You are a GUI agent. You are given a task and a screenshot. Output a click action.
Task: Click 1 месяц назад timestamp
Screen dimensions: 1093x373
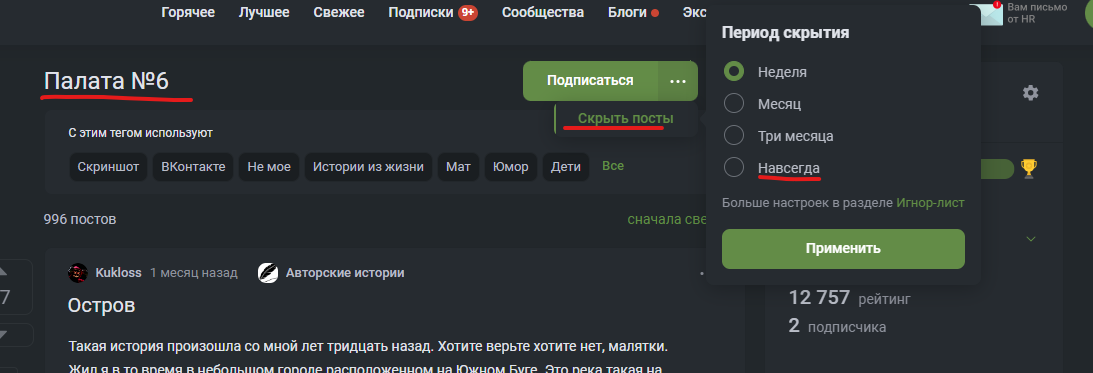coord(194,273)
